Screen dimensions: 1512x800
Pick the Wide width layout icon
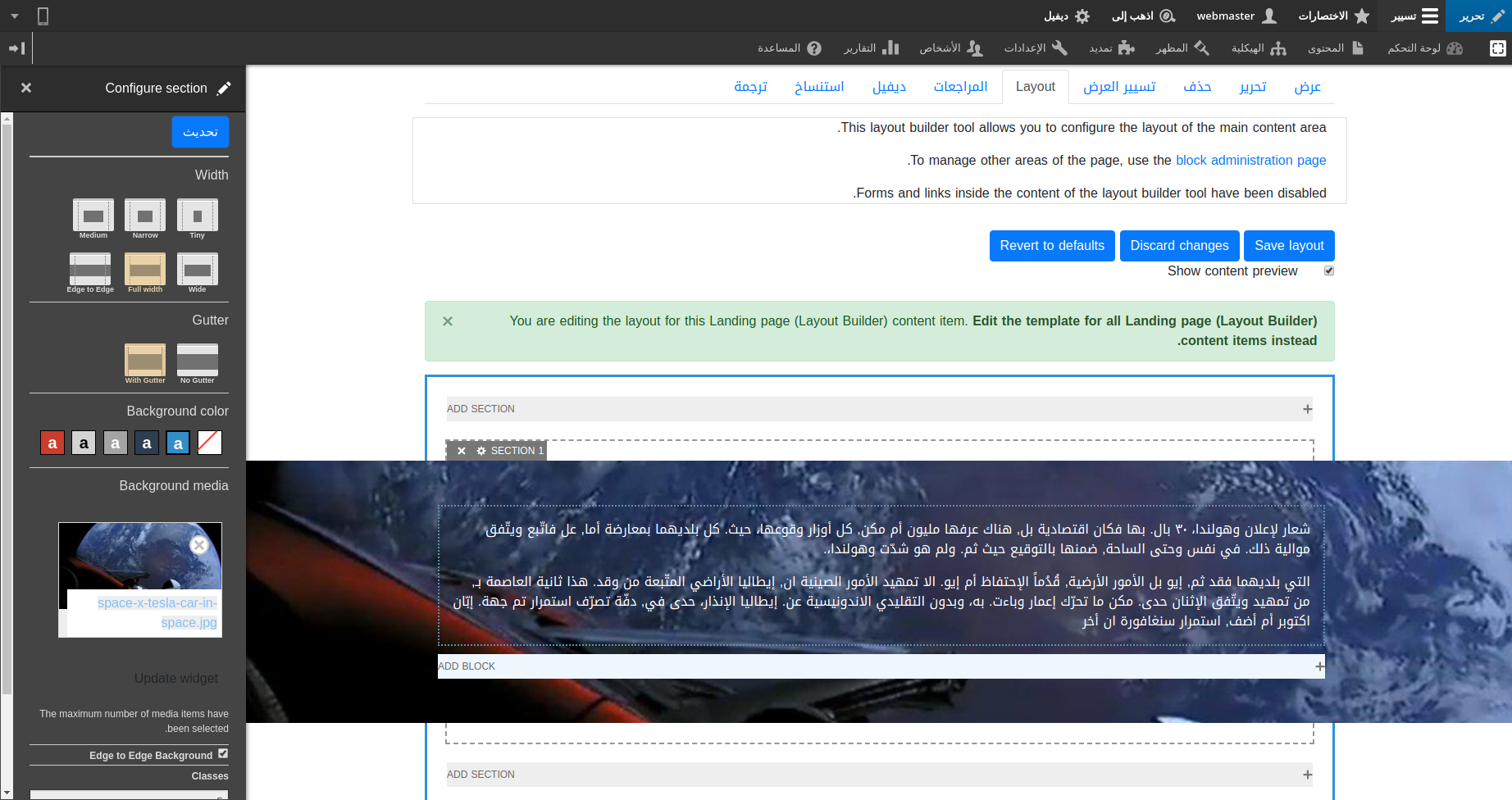pos(197,270)
